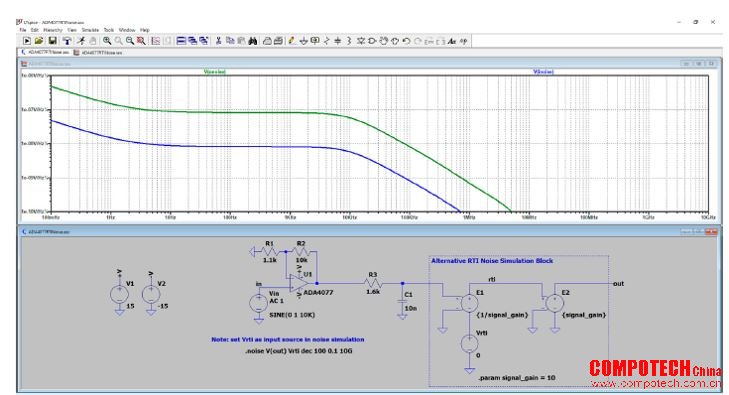Image resolution: width=729 pixels, height=395 pixels.
Task: Click the Close all windows icon
Action: [205, 41]
